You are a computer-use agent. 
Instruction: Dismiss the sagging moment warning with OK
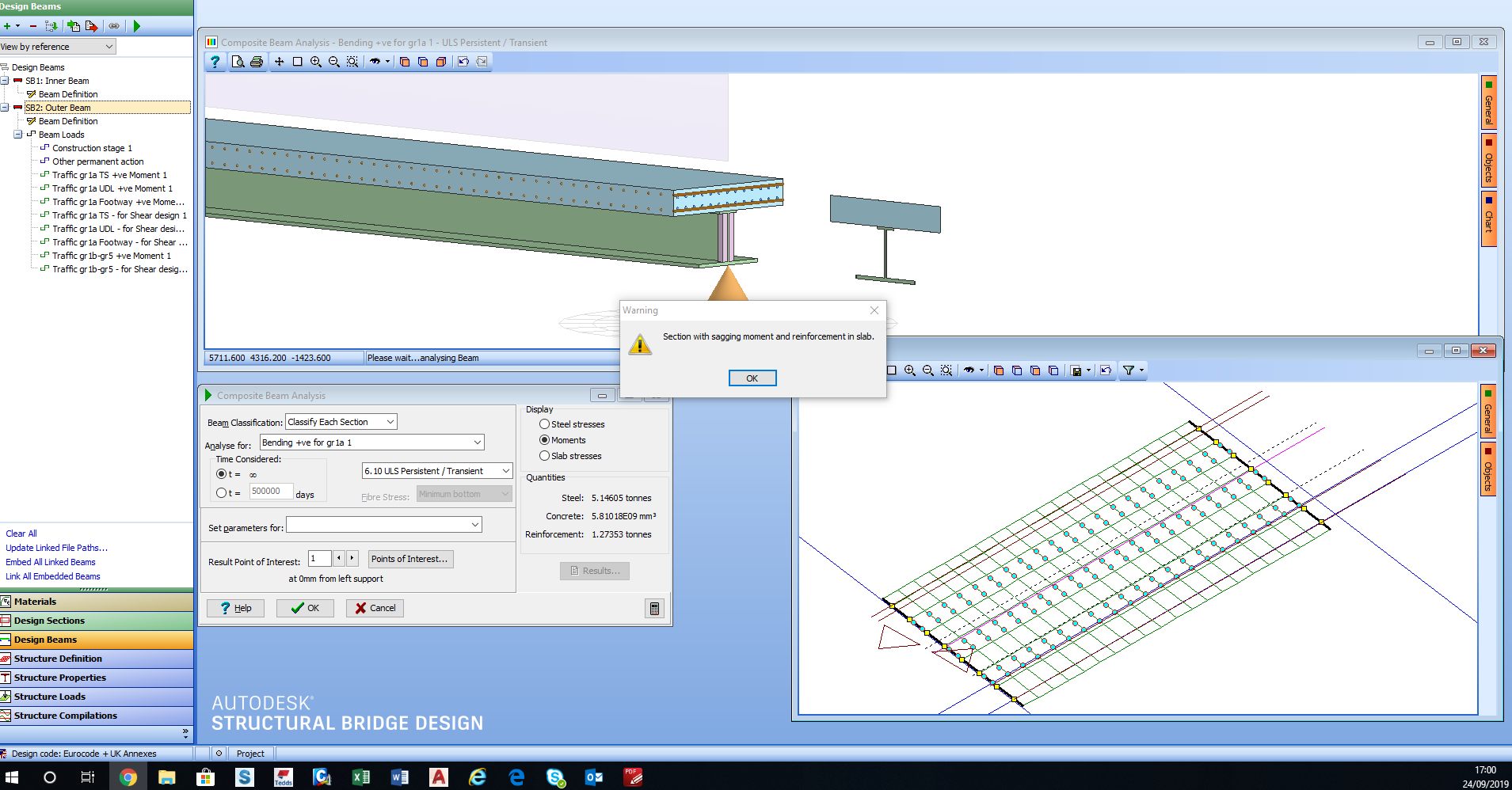[752, 378]
